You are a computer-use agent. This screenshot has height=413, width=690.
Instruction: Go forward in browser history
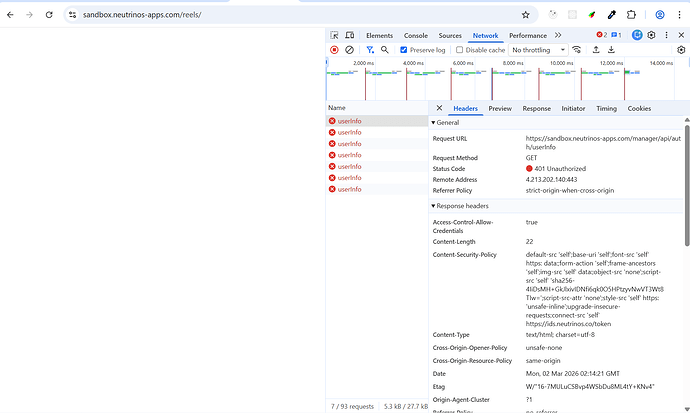click(29, 15)
